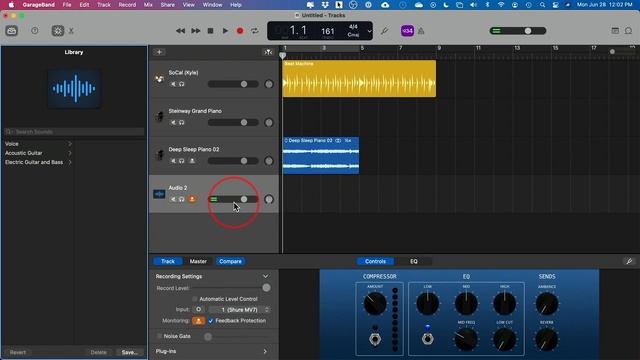Click the Compare button
This screenshot has height=360, width=640.
pos(230,261)
